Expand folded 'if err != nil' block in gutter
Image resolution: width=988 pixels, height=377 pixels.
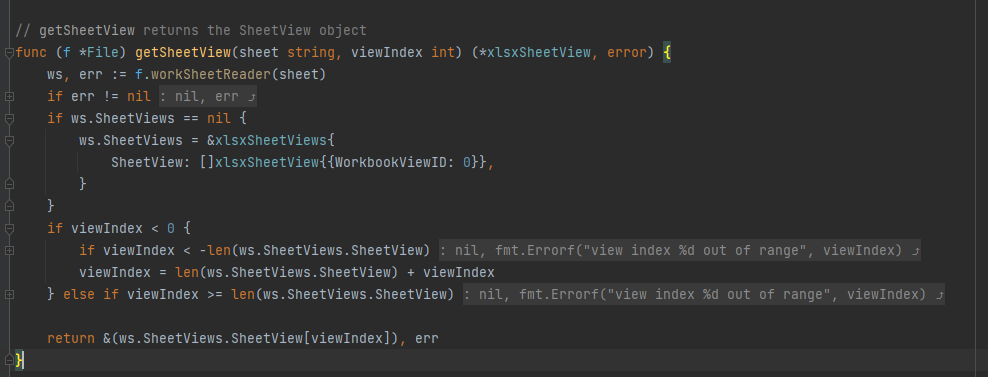coord(9,96)
